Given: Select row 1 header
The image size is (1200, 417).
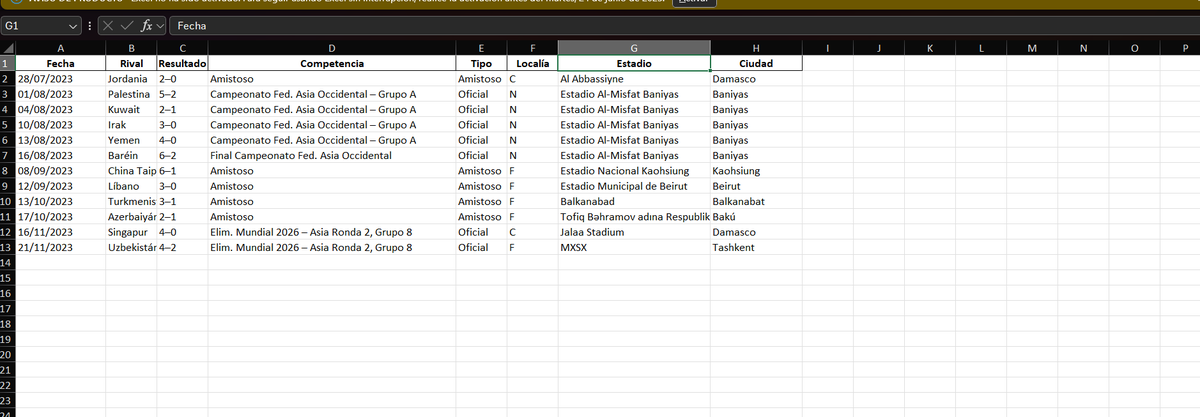Looking at the screenshot, I should pyautogui.click(x=7, y=63).
